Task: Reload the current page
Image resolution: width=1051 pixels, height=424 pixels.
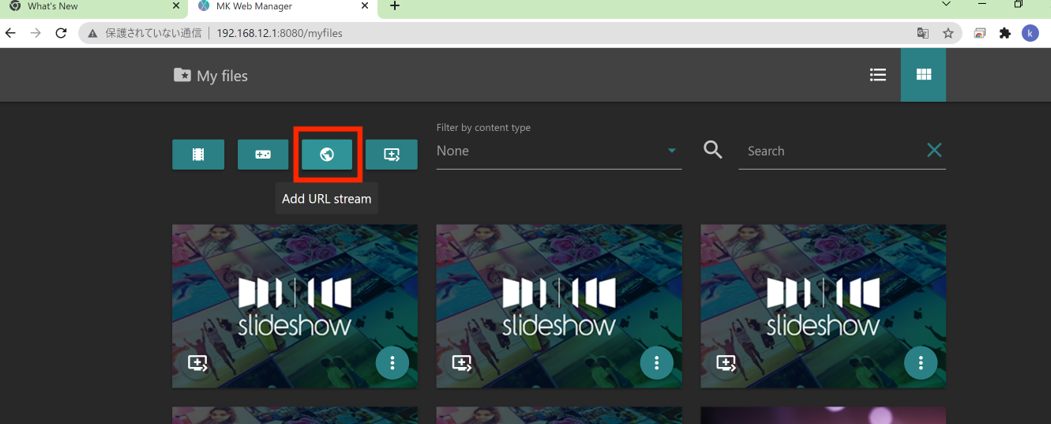Action: point(61,33)
